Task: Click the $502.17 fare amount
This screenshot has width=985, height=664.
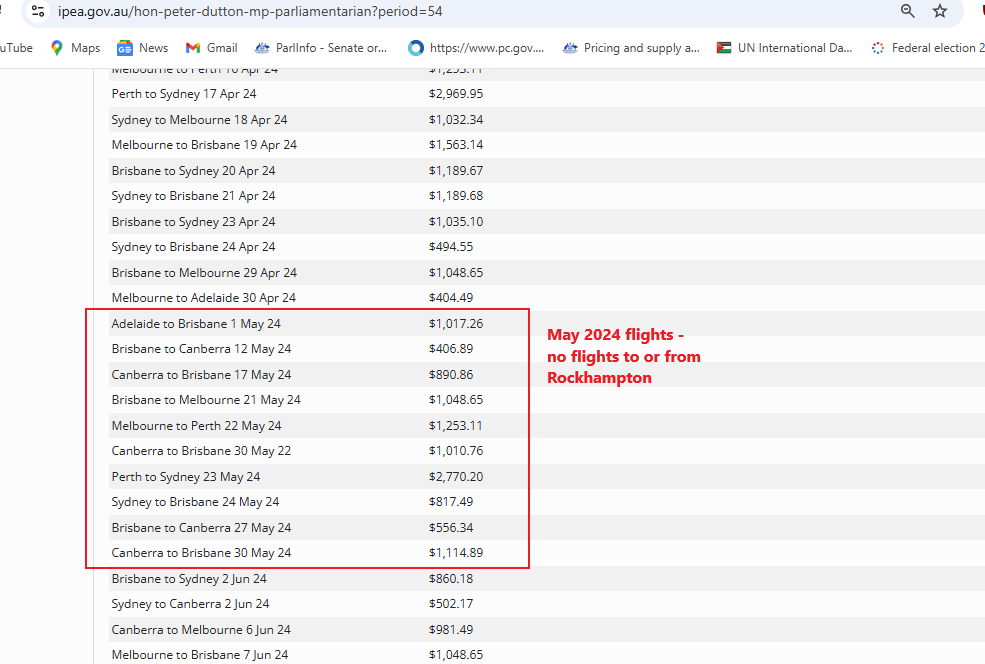Action: pos(451,604)
